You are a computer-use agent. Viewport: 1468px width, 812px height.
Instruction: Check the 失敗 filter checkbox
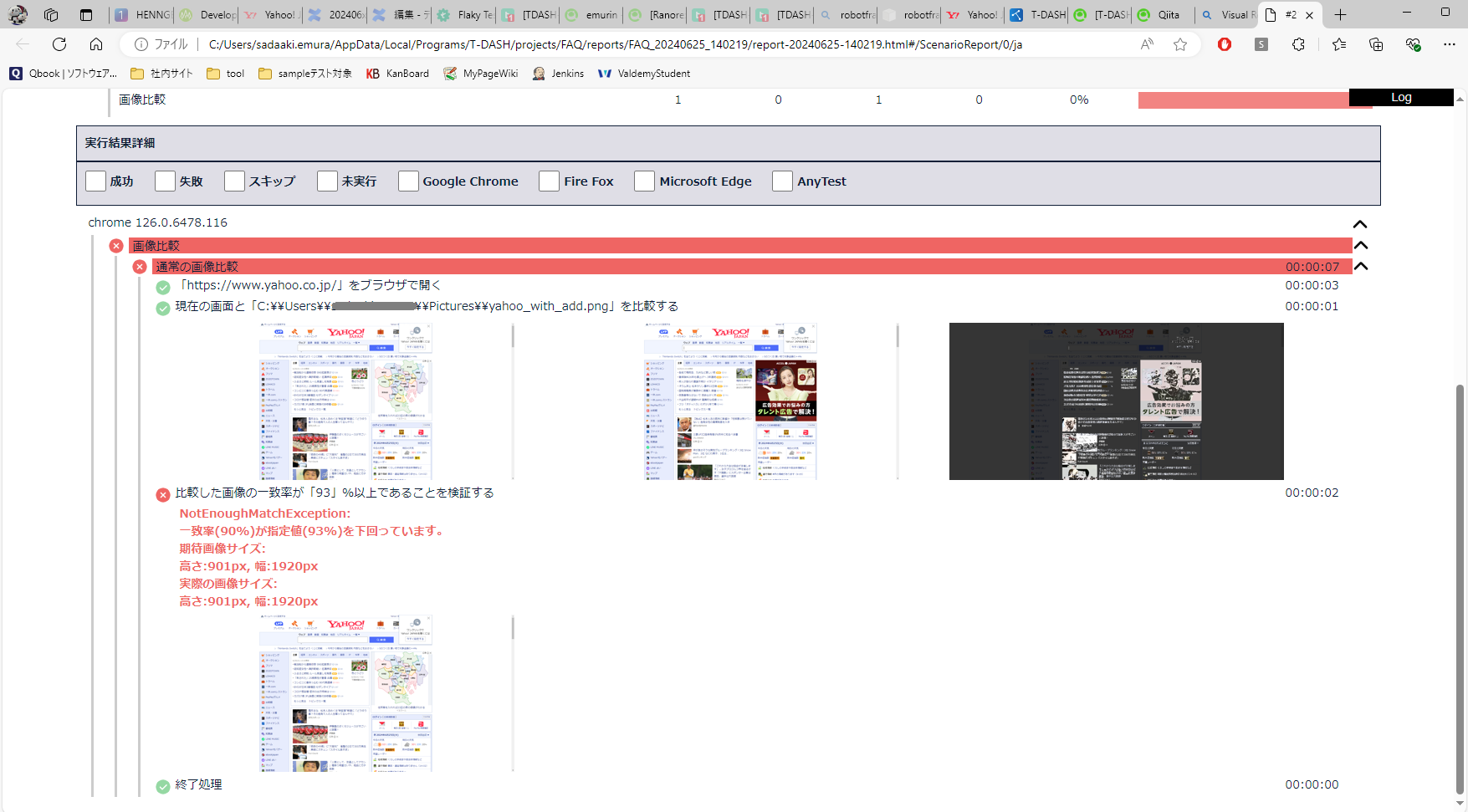165,181
